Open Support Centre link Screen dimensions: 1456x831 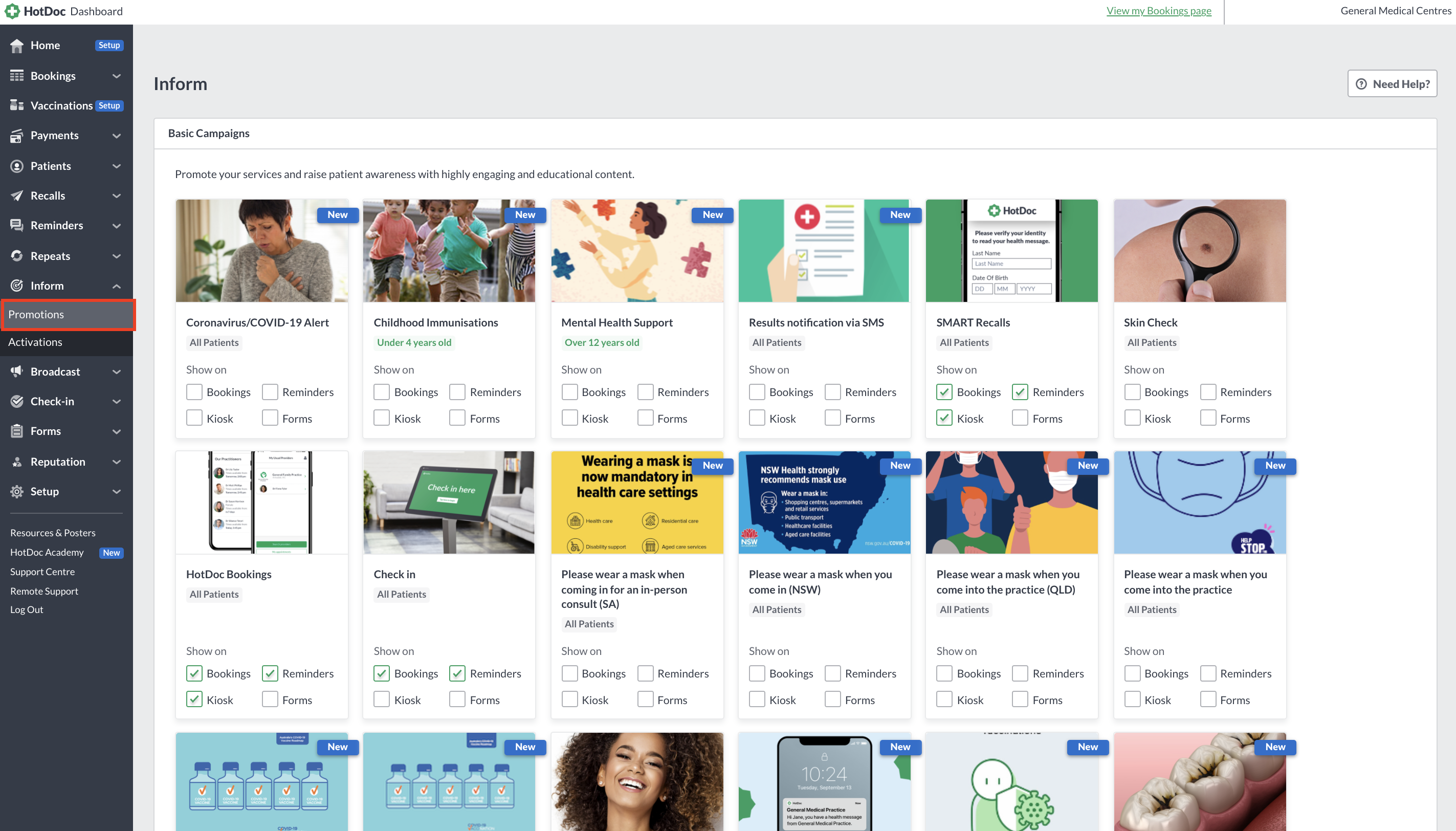click(42, 571)
